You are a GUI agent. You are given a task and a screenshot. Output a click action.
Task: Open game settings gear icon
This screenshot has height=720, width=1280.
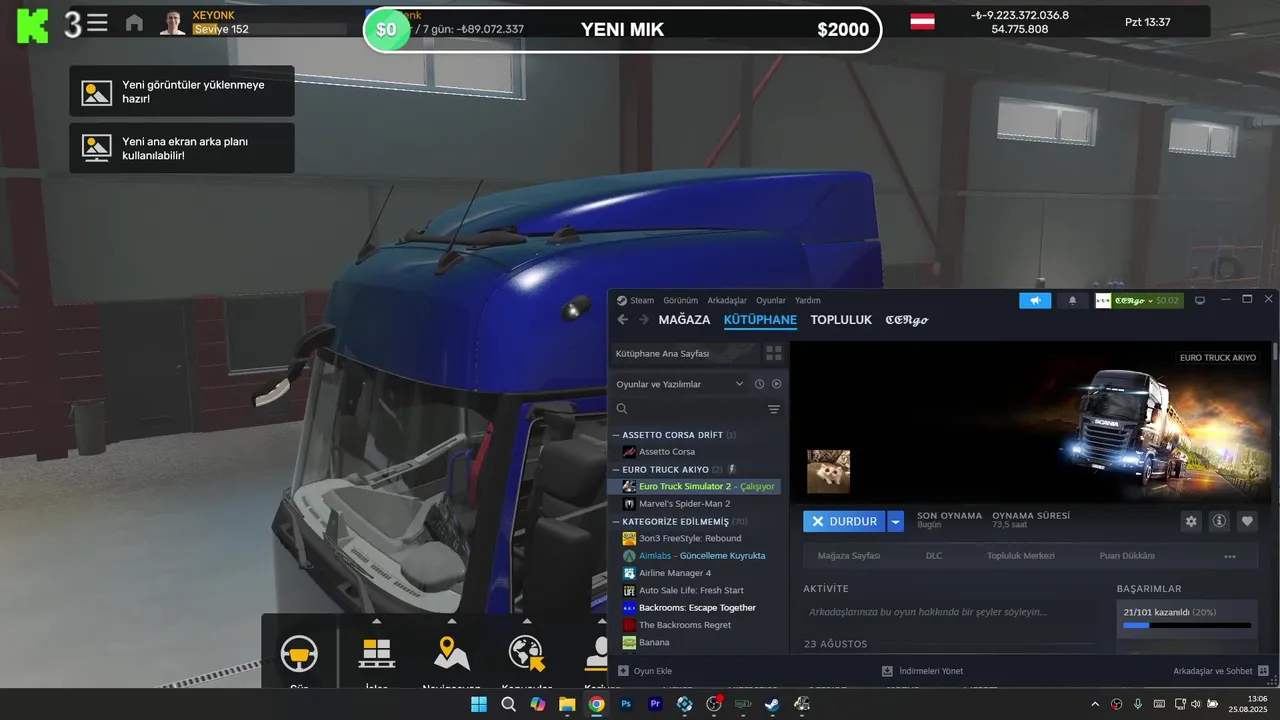point(1191,521)
